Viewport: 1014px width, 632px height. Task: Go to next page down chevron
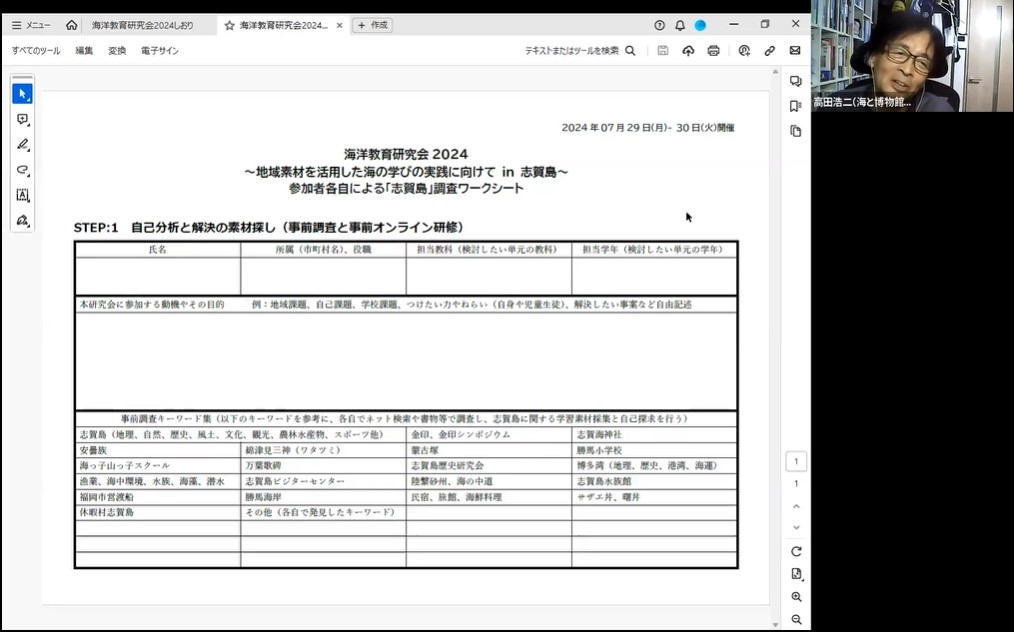pos(796,527)
